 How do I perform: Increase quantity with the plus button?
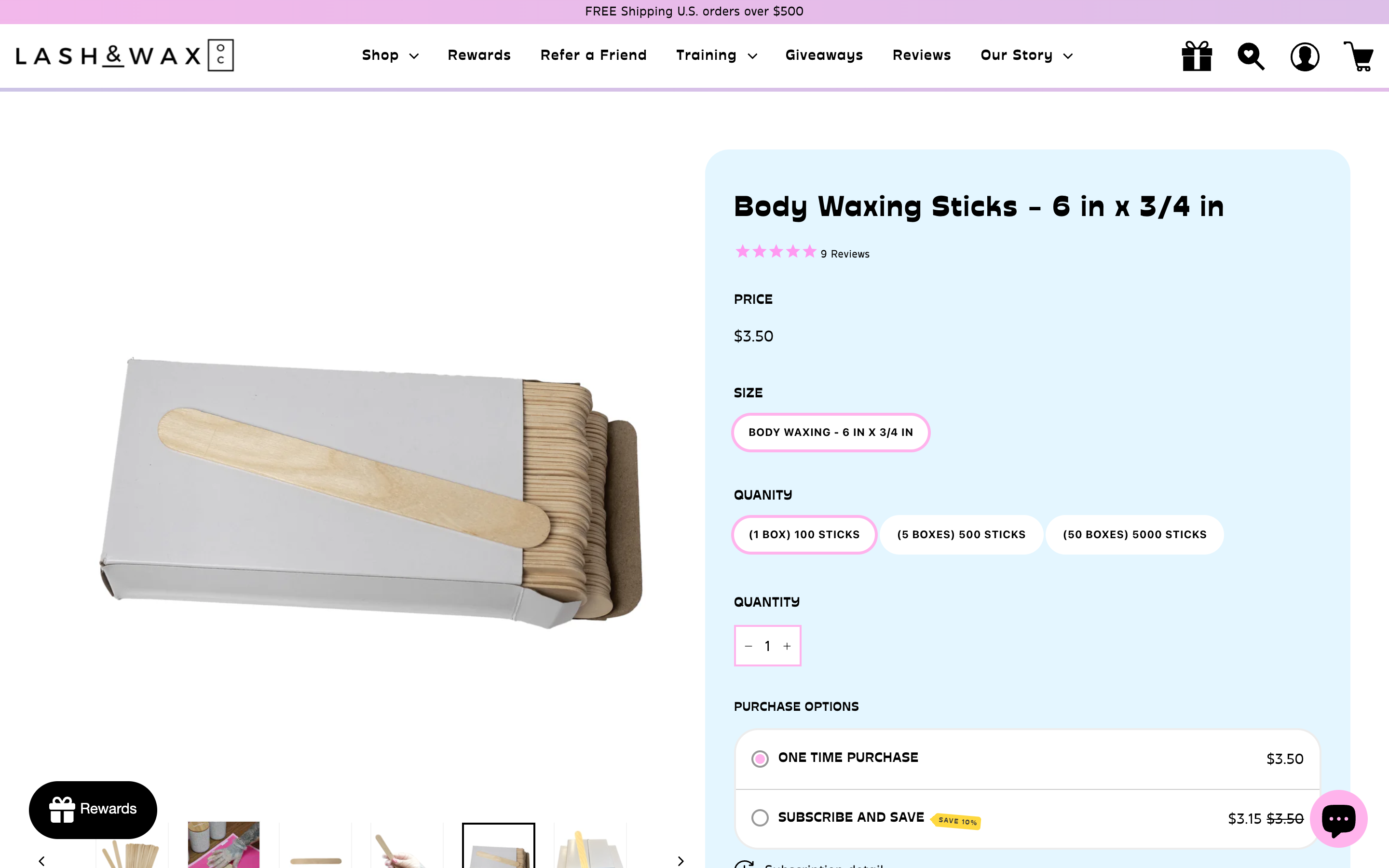coord(787,646)
